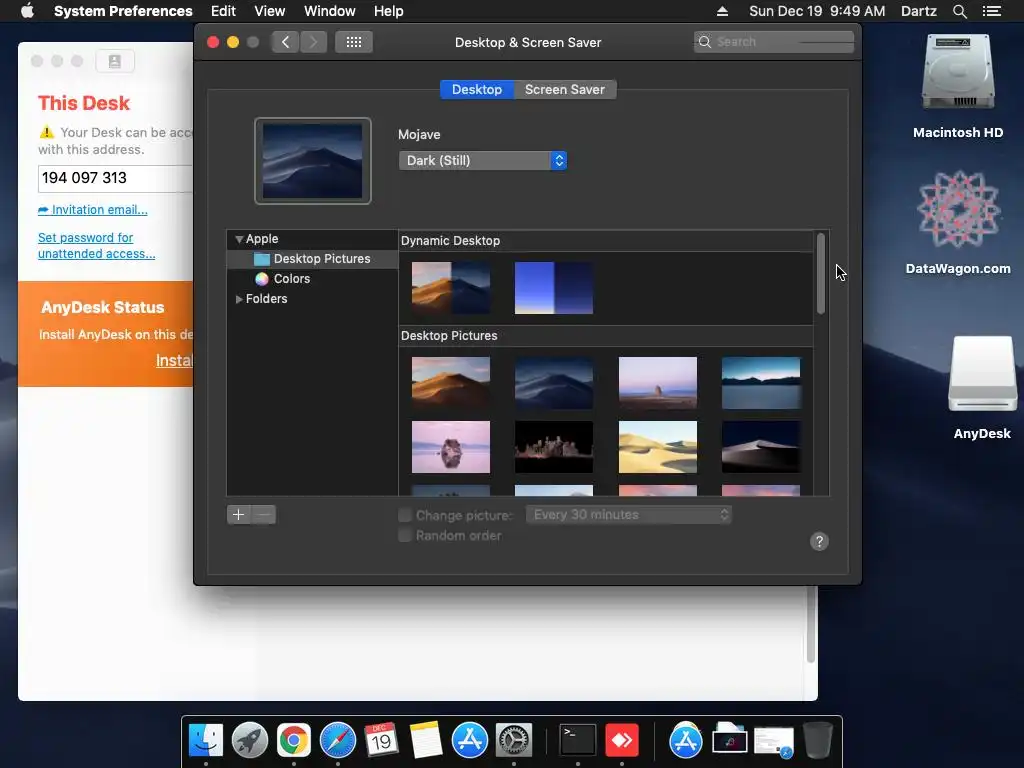The width and height of the screenshot is (1024, 768).
Task: Click AnyDesk address field 194 097 313
Action: pyautogui.click(x=115, y=178)
